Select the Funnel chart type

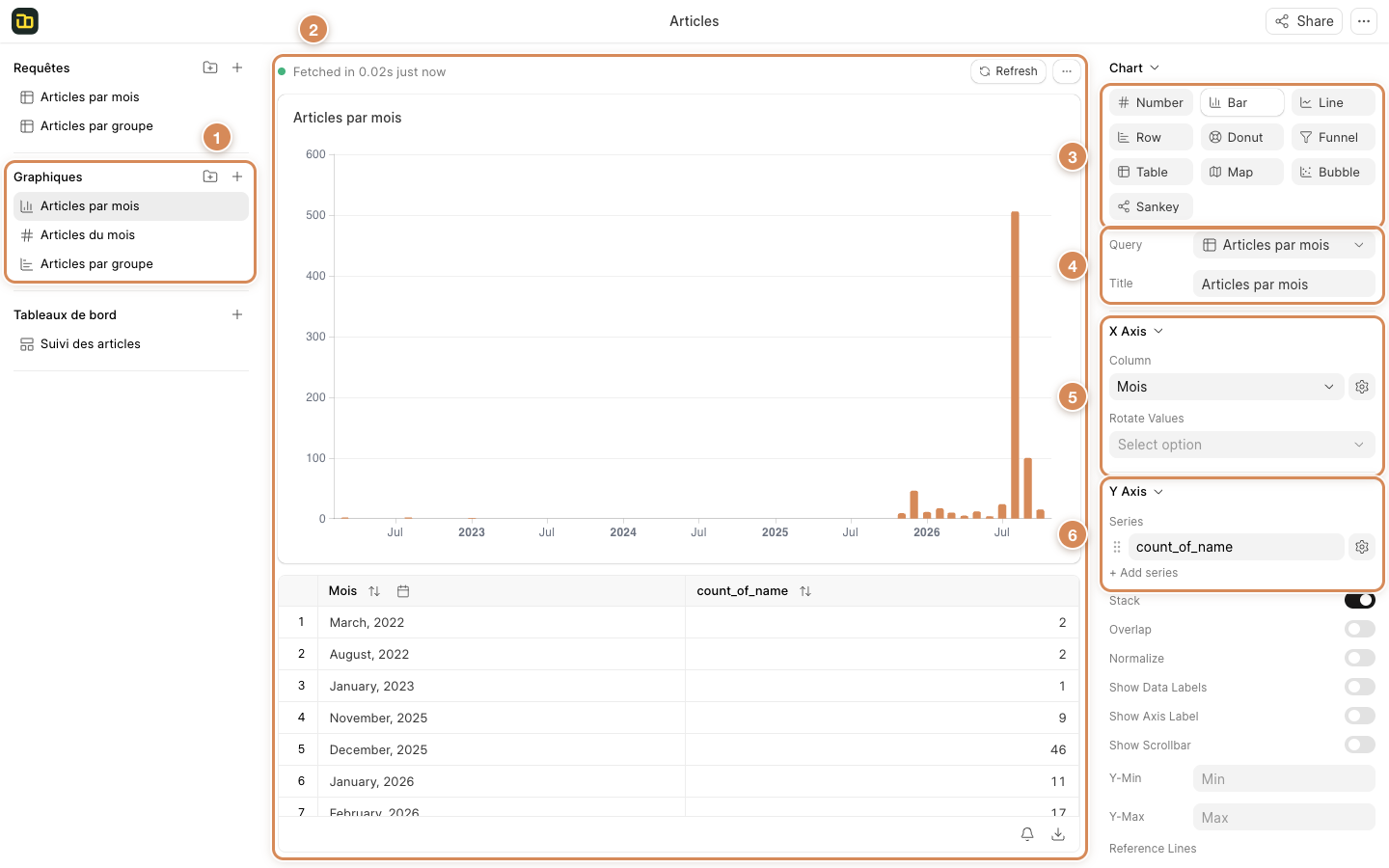(1333, 137)
